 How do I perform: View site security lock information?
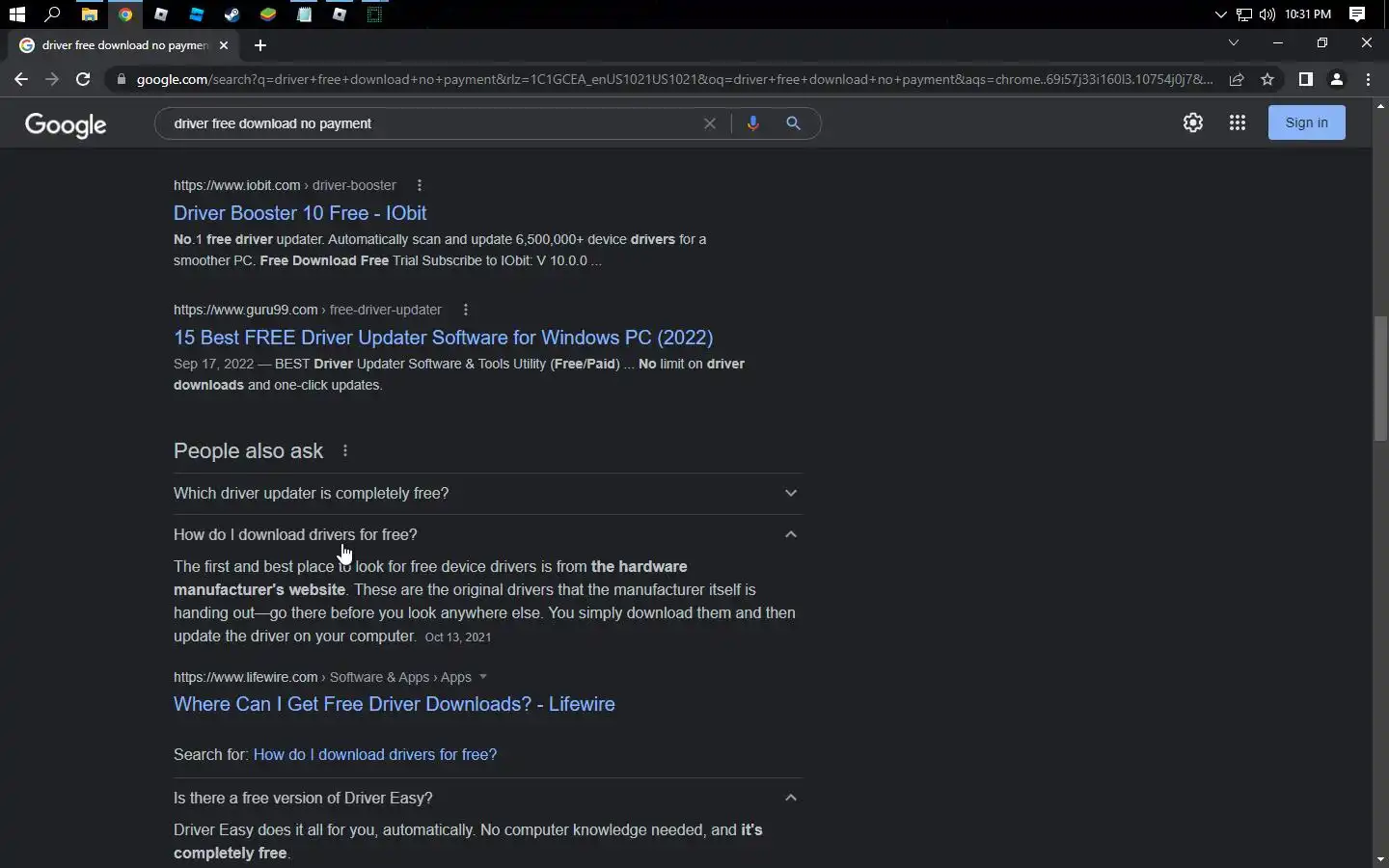pyautogui.click(x=121, y=79)
